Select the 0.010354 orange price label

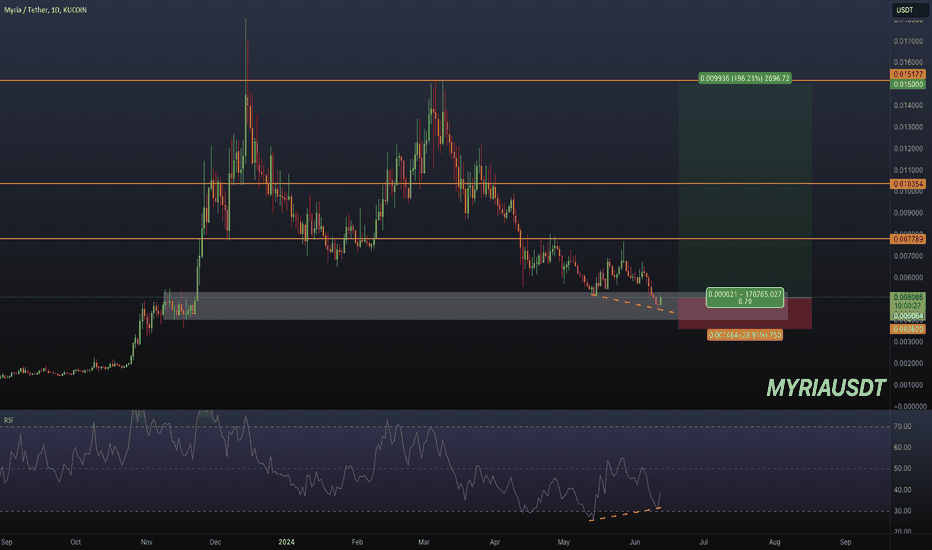click(x=908, y=184)
